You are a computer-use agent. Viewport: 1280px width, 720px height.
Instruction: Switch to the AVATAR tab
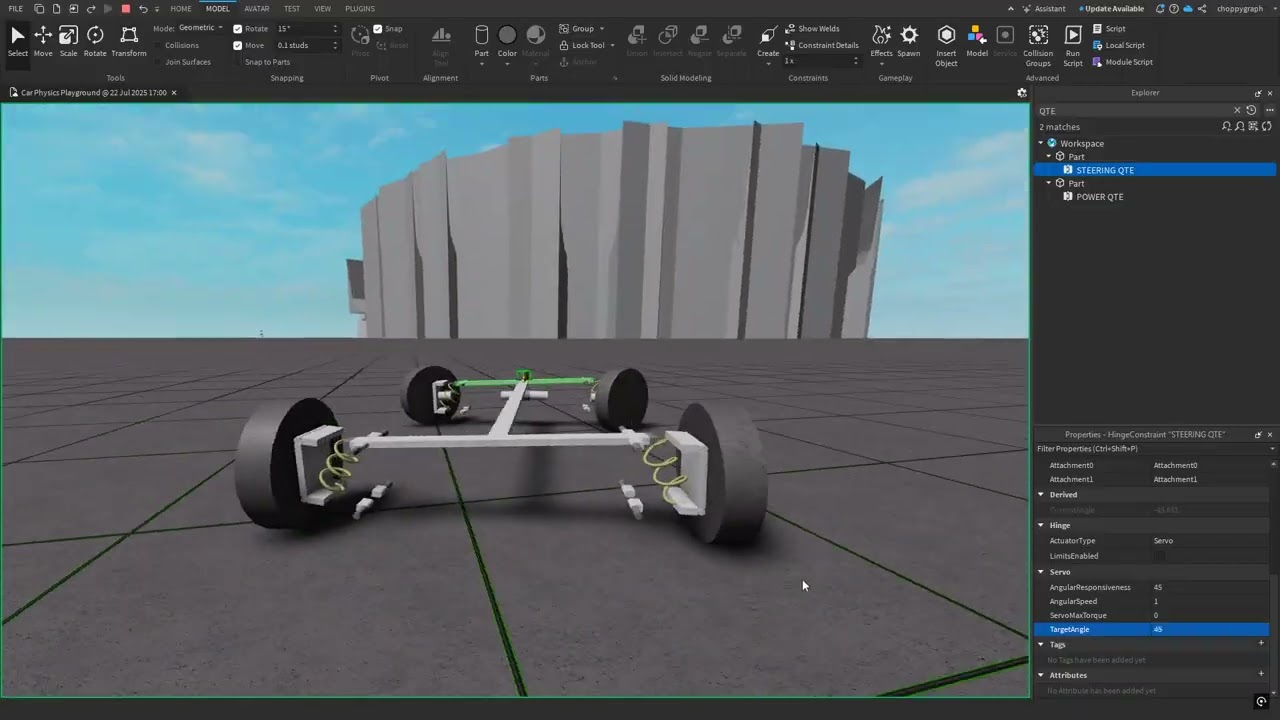point(257,9)
